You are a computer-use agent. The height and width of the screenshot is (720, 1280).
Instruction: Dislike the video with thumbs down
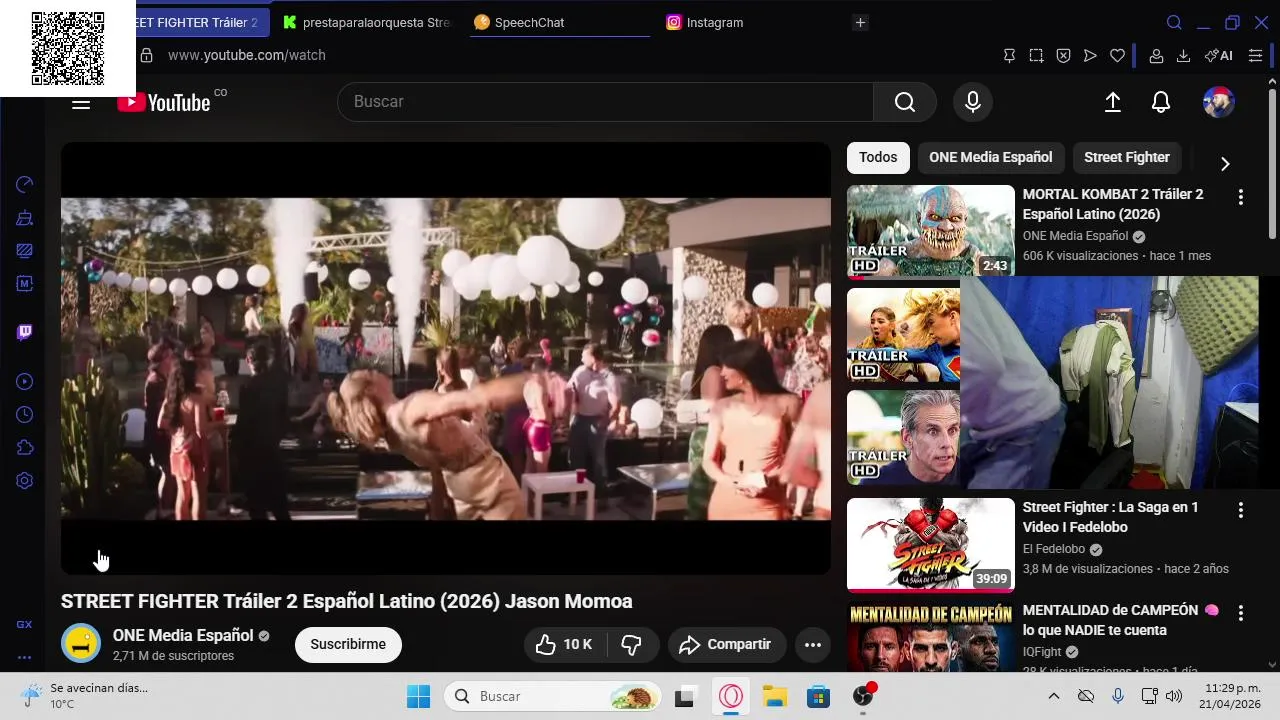point(632,645)
